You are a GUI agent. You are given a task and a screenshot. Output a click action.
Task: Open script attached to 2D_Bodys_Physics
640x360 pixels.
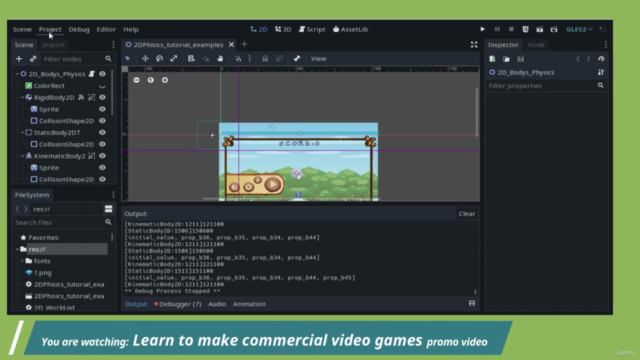(x=92, y=74)
